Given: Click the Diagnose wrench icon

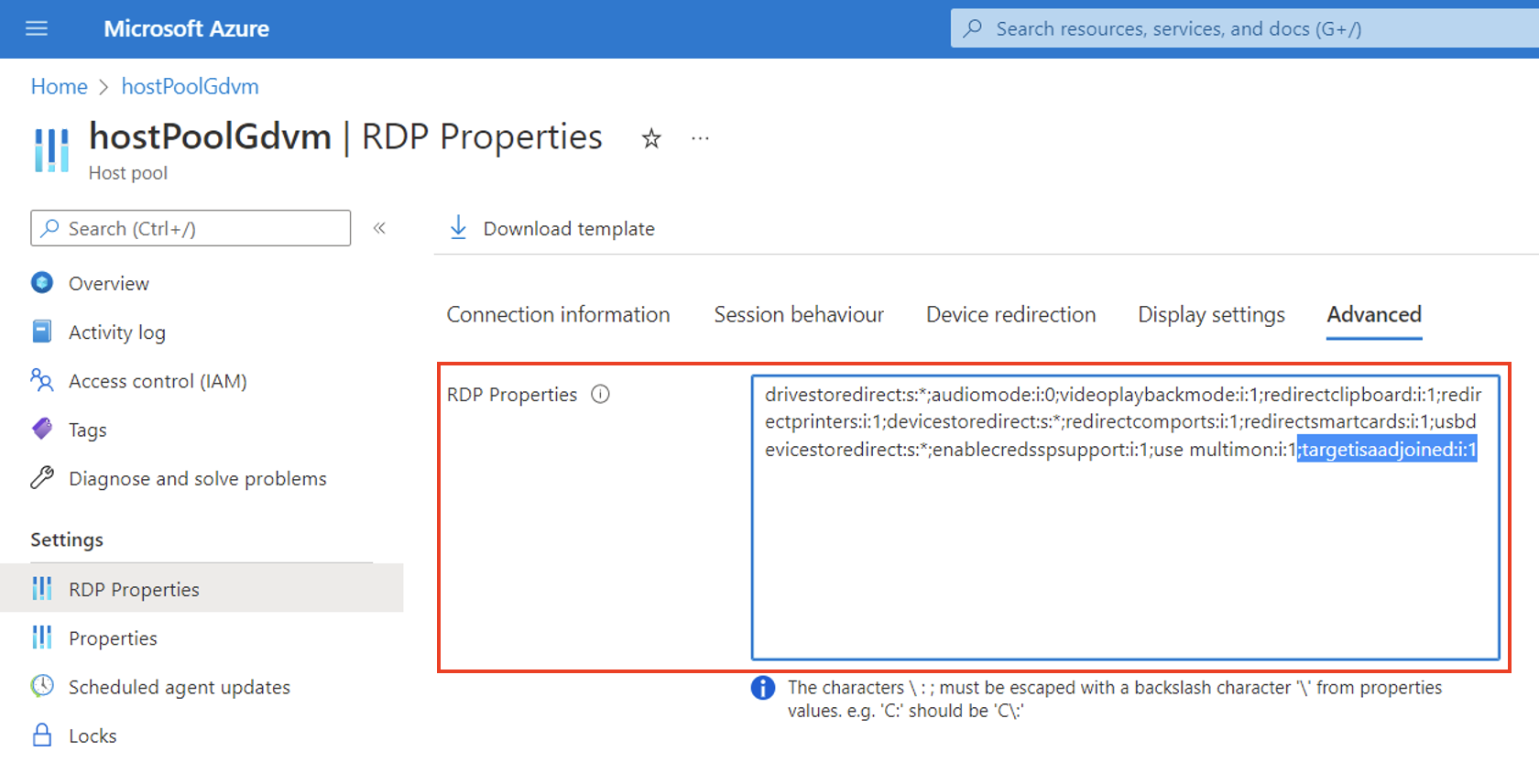Looking at the screenshot, I should 42,477.
